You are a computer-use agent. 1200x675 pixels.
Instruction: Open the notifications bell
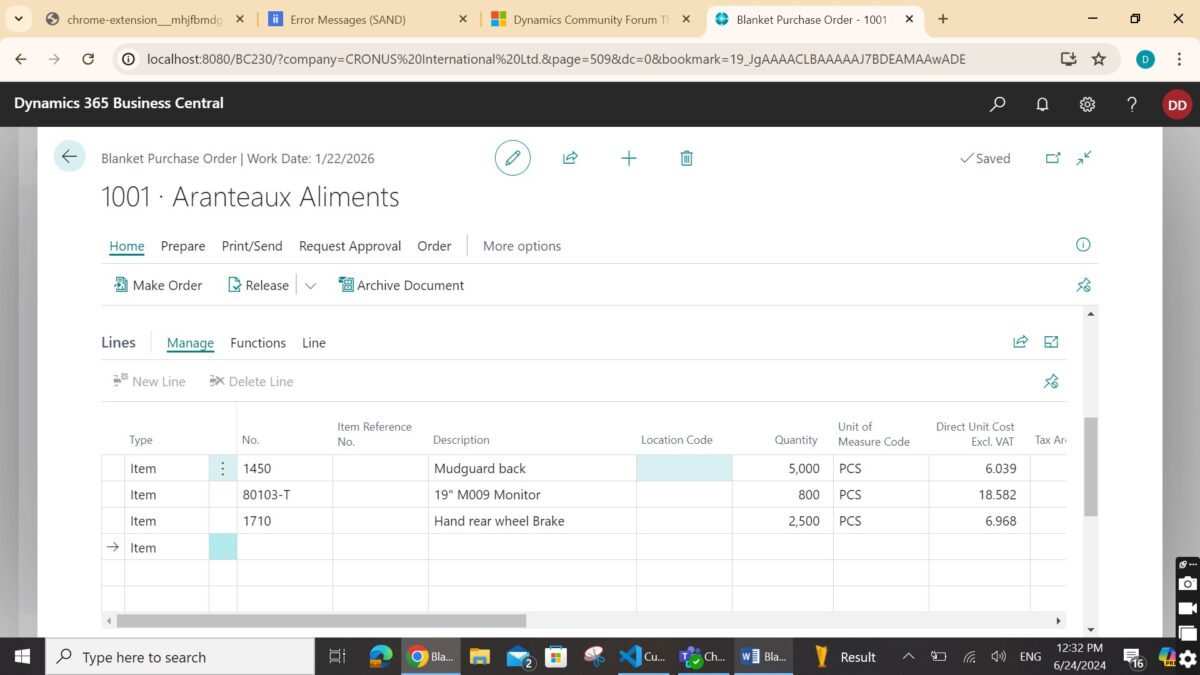point(1042,104)
